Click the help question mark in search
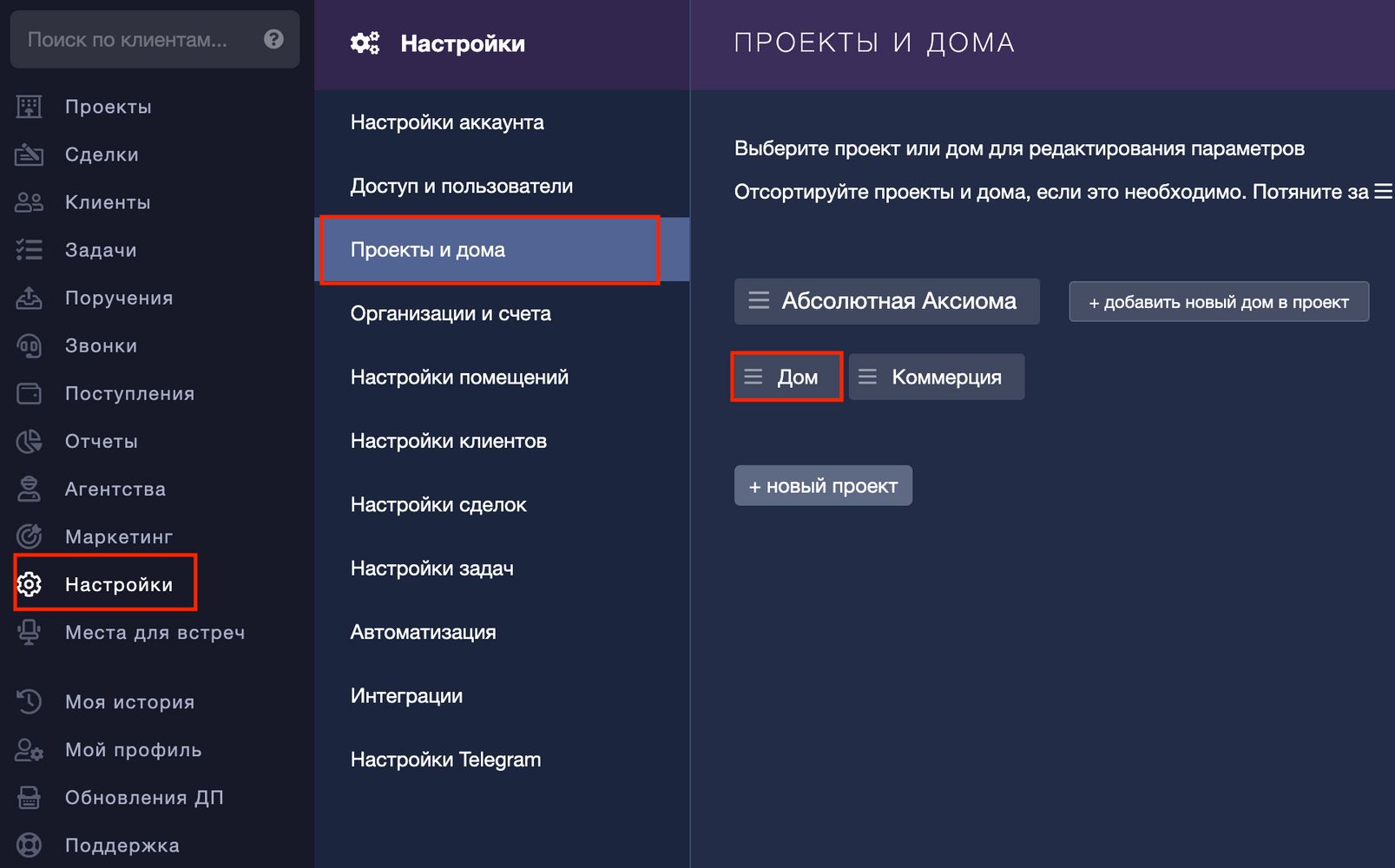The image size is (1395, 868). tap(273, 39)
